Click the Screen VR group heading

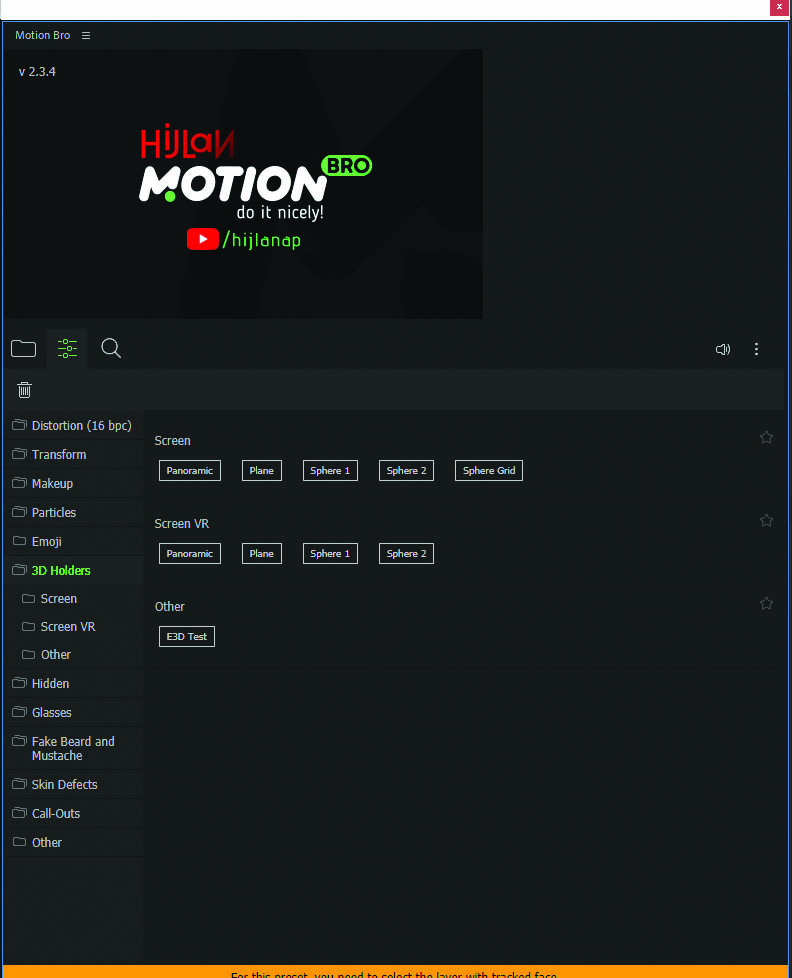[181, 523]
